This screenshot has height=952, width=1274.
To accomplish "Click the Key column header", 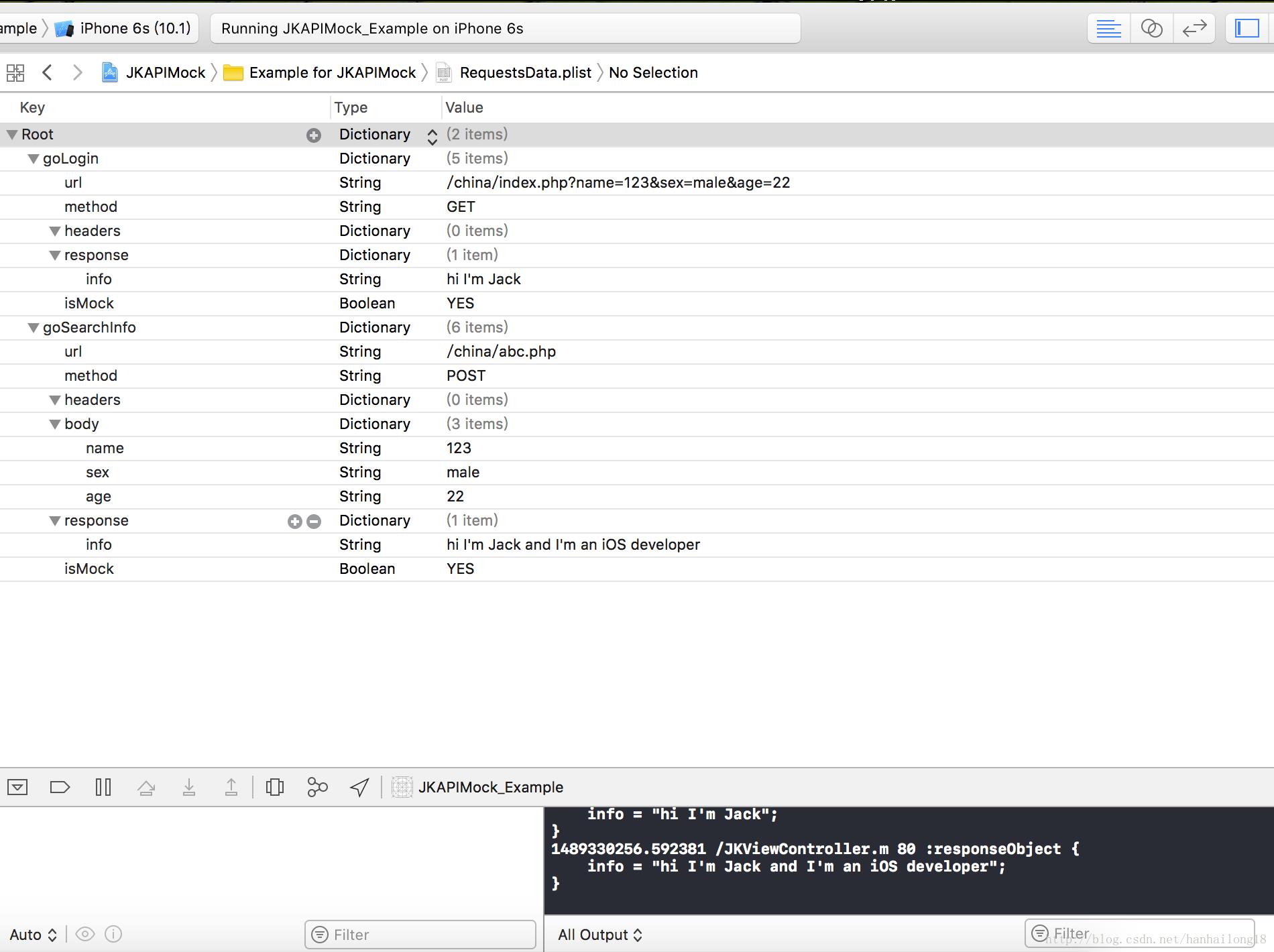I will (x=32, y=107).
